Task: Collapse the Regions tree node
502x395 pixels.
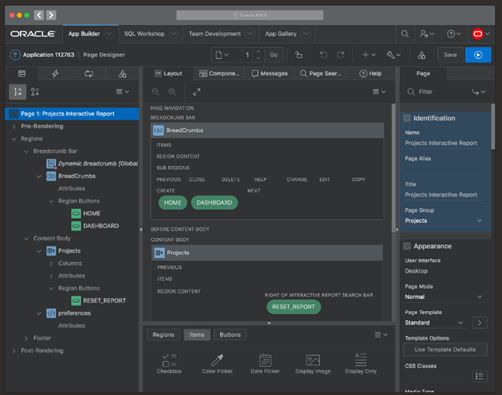Action: tap(14, 139)
